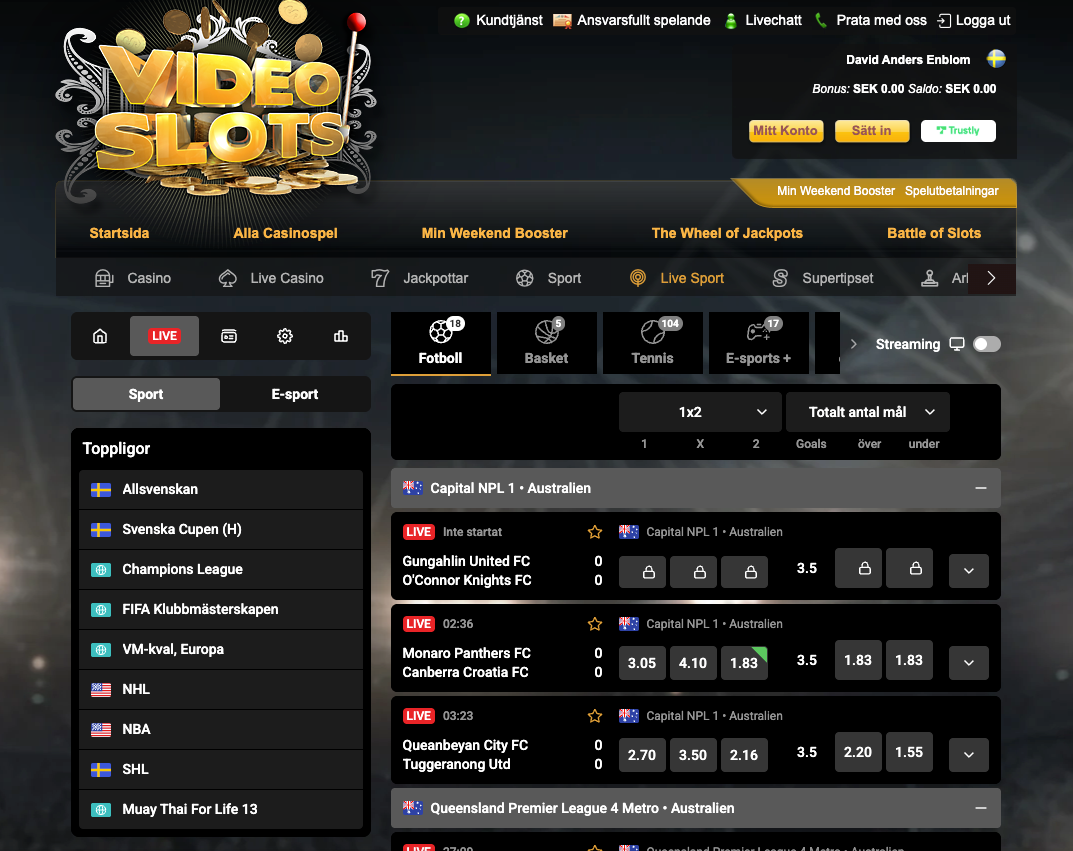Switch to Sport segment
Image resolution: width=1073 pixels, height=851 pixels.
coord(146,394)
